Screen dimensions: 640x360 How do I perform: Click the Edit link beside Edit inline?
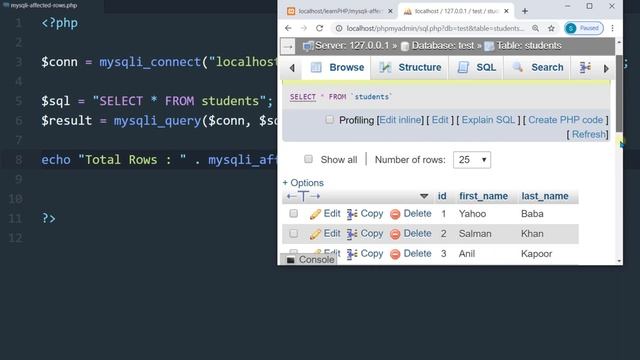[x=440, y=120]
